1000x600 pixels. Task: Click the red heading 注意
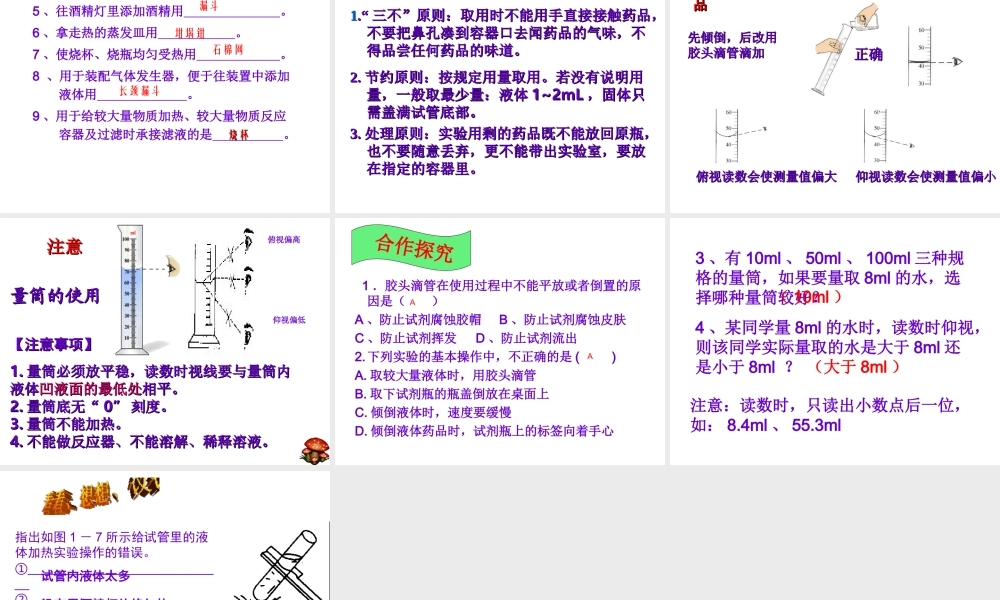(64, 247)
